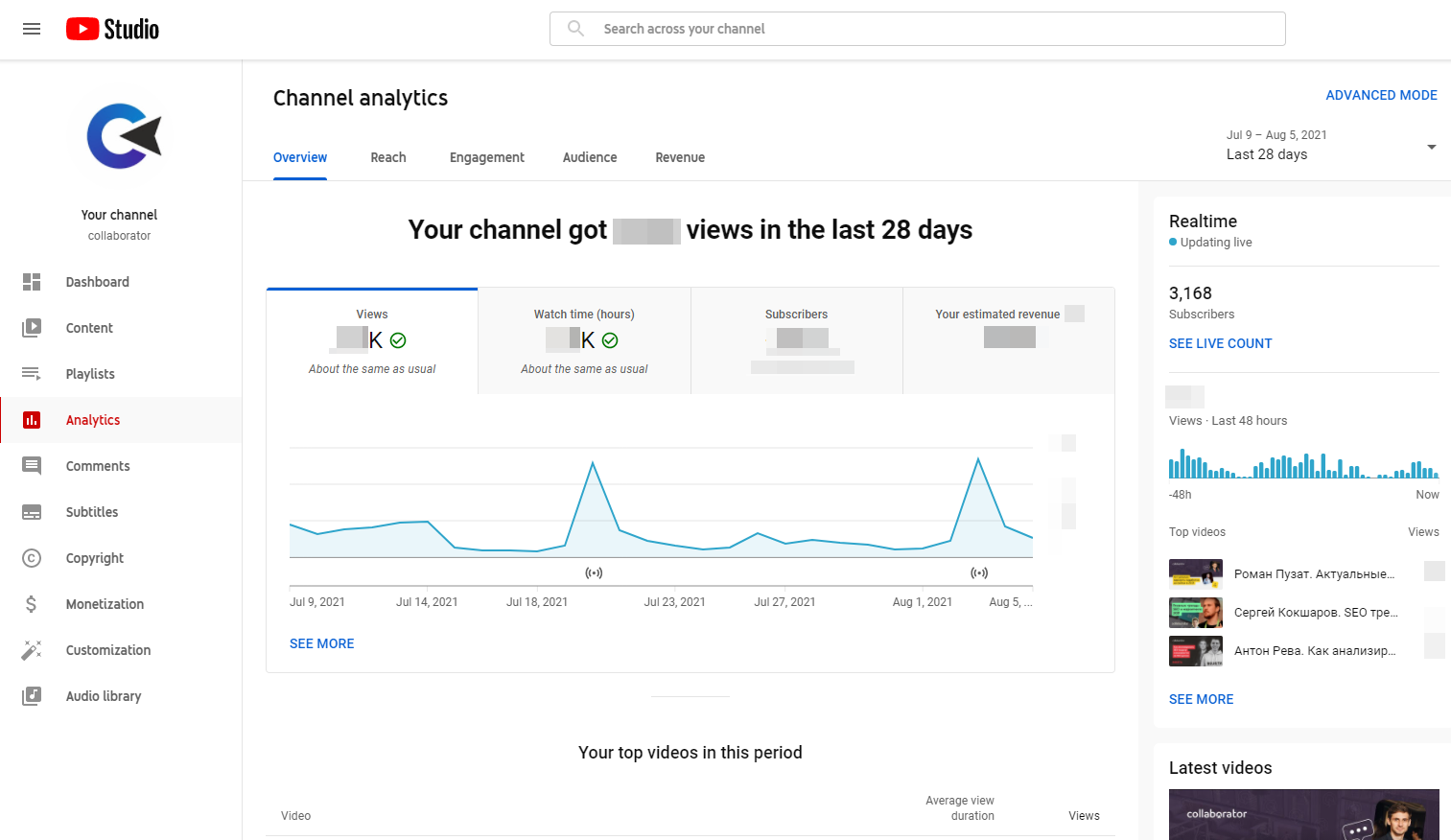1451x840 pixels.
Task: Open the Роман Пузат video thumbnail
Action: 1195,573
